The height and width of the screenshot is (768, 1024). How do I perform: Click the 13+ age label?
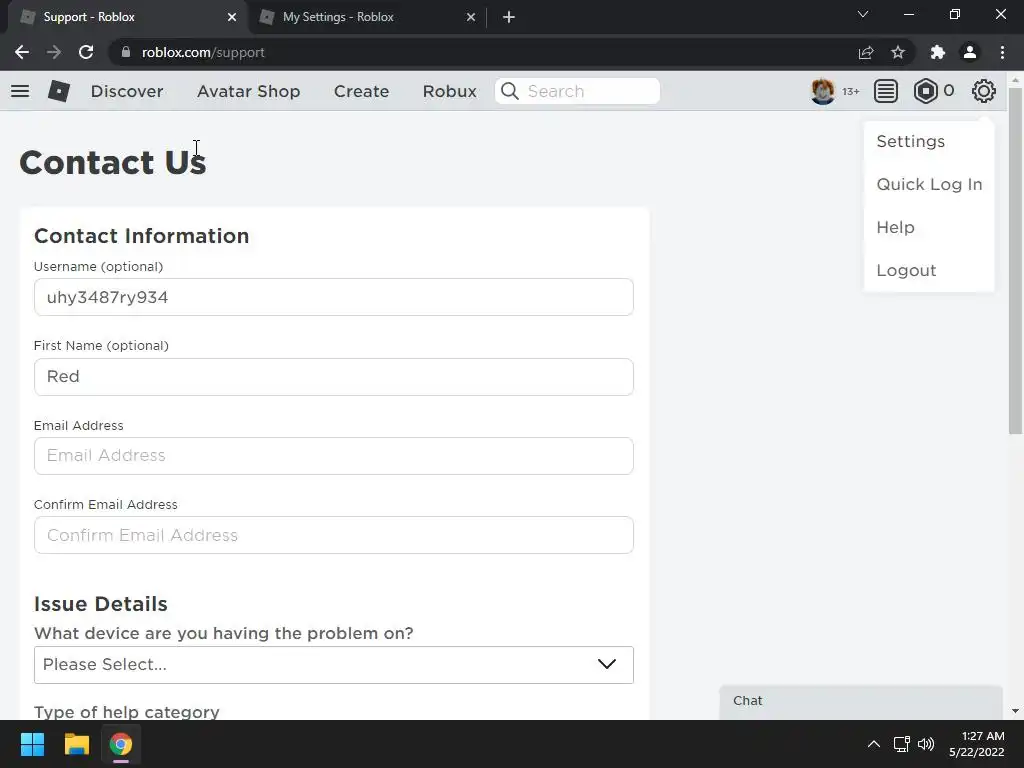tap(850, 91)
